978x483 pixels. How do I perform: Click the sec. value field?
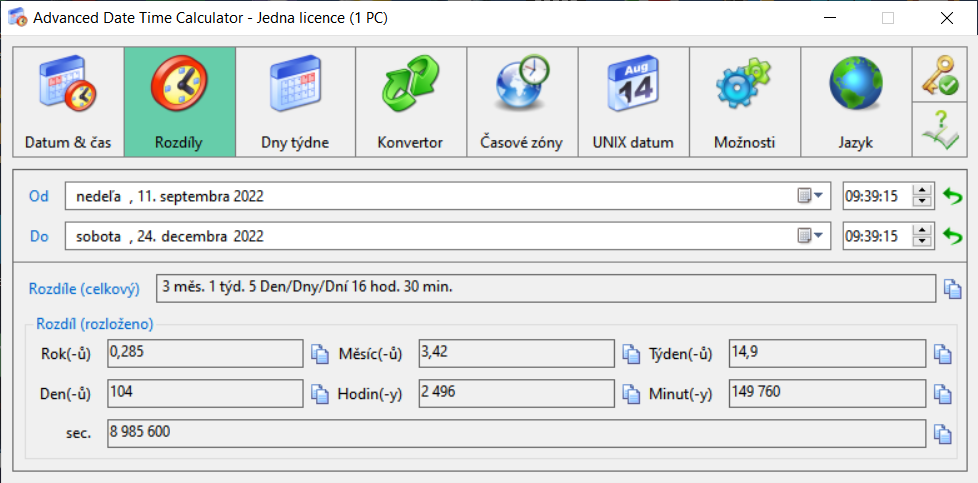click(515, 433)
